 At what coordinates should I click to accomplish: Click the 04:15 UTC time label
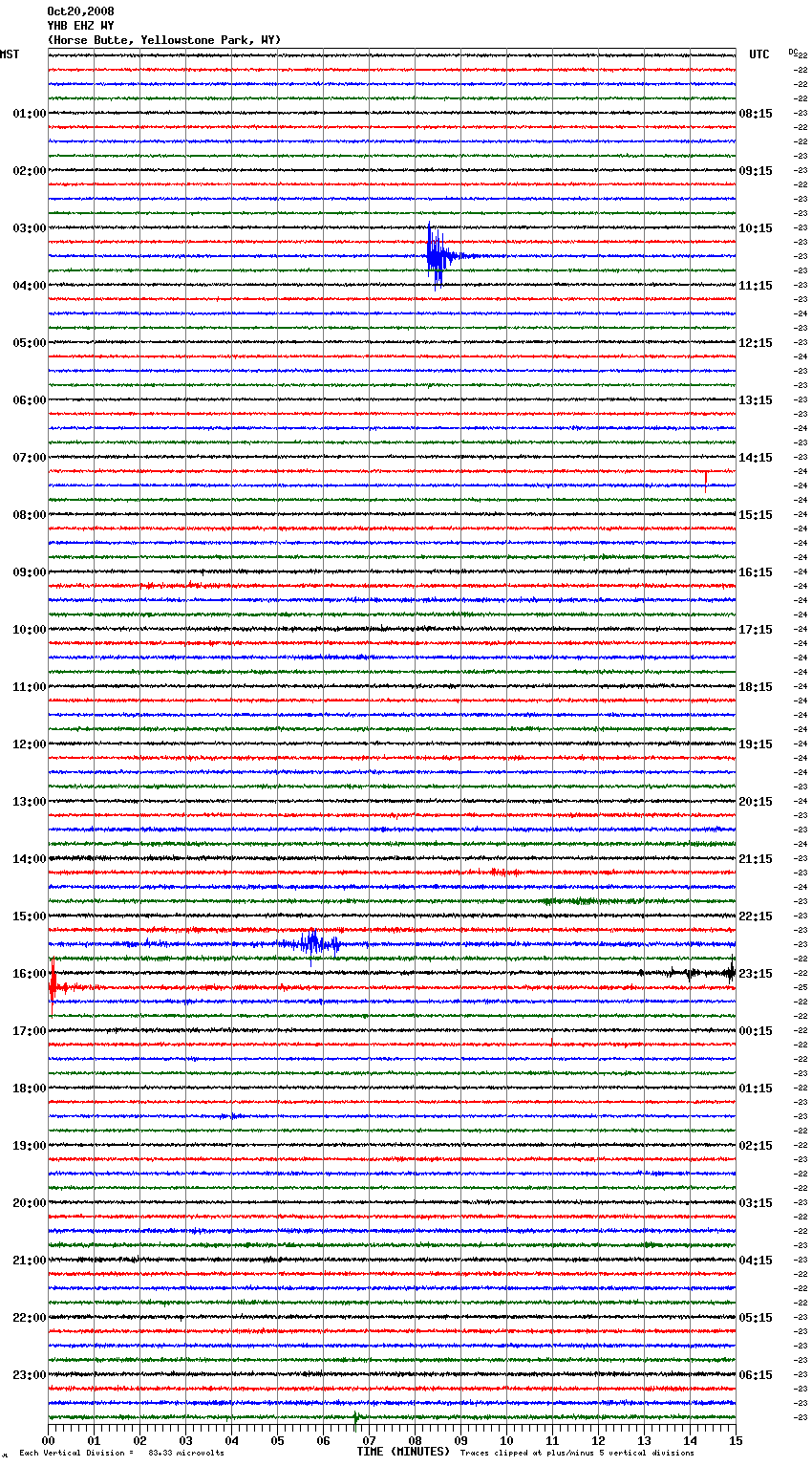click(756, 1261)
